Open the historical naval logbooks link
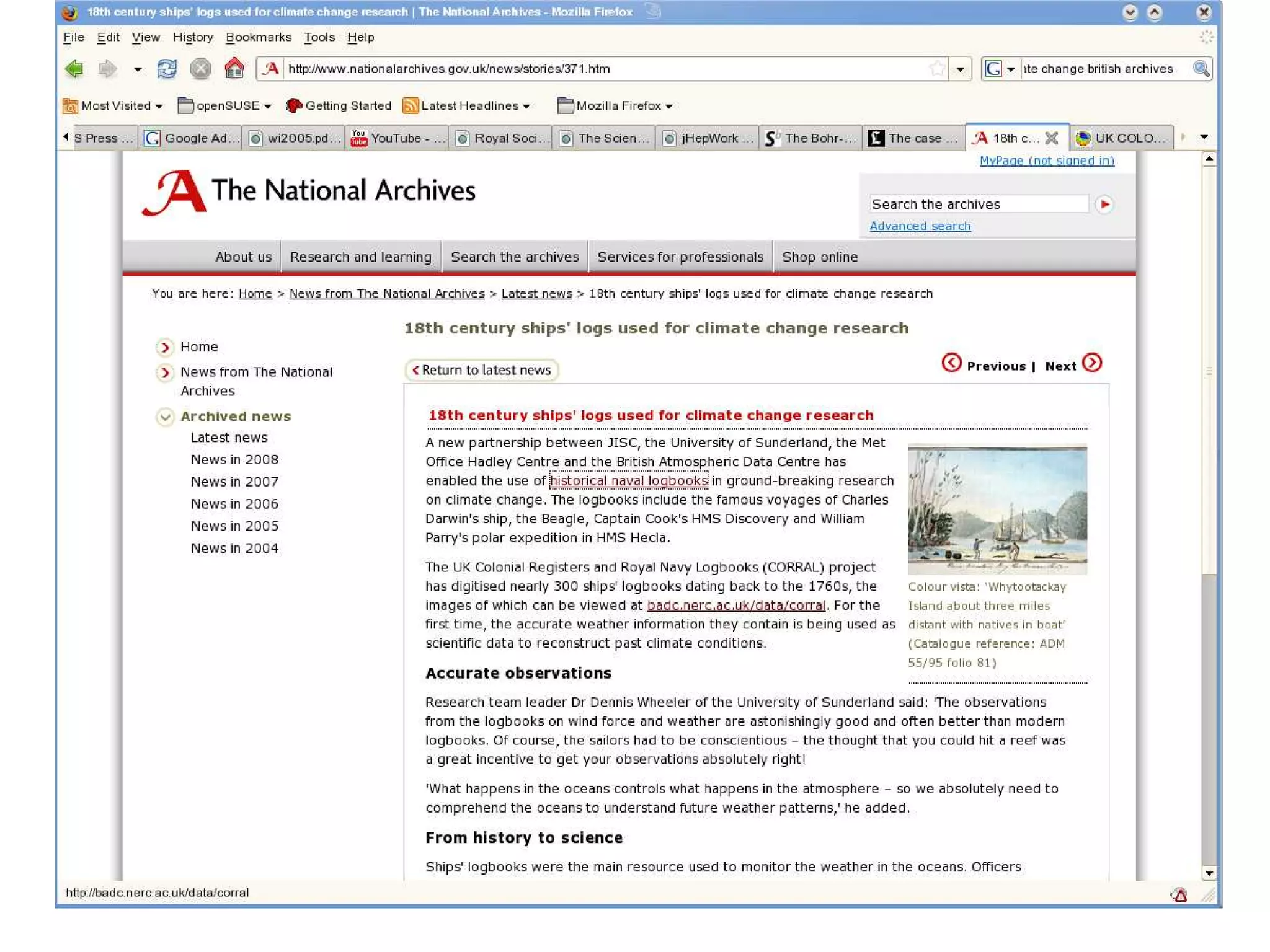This screenshot has height=952, width=1270. (628, 481)
